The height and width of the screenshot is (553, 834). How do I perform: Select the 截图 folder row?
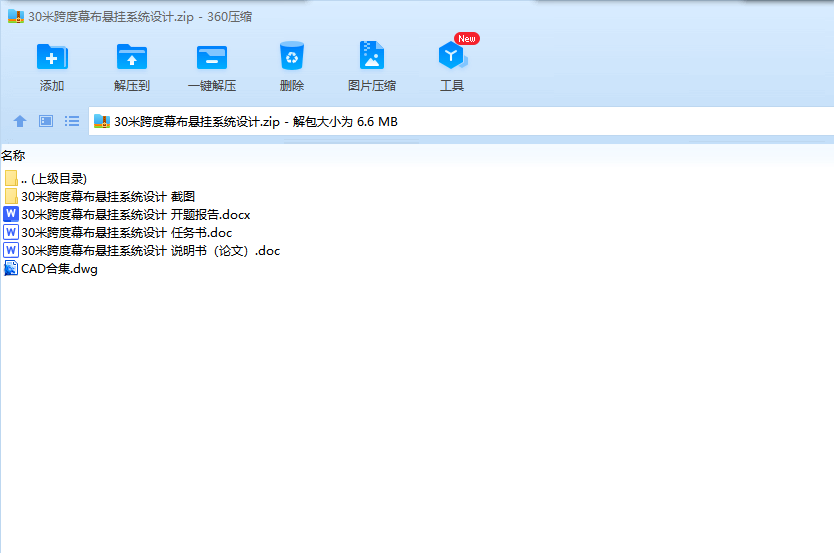pos(99,196)
